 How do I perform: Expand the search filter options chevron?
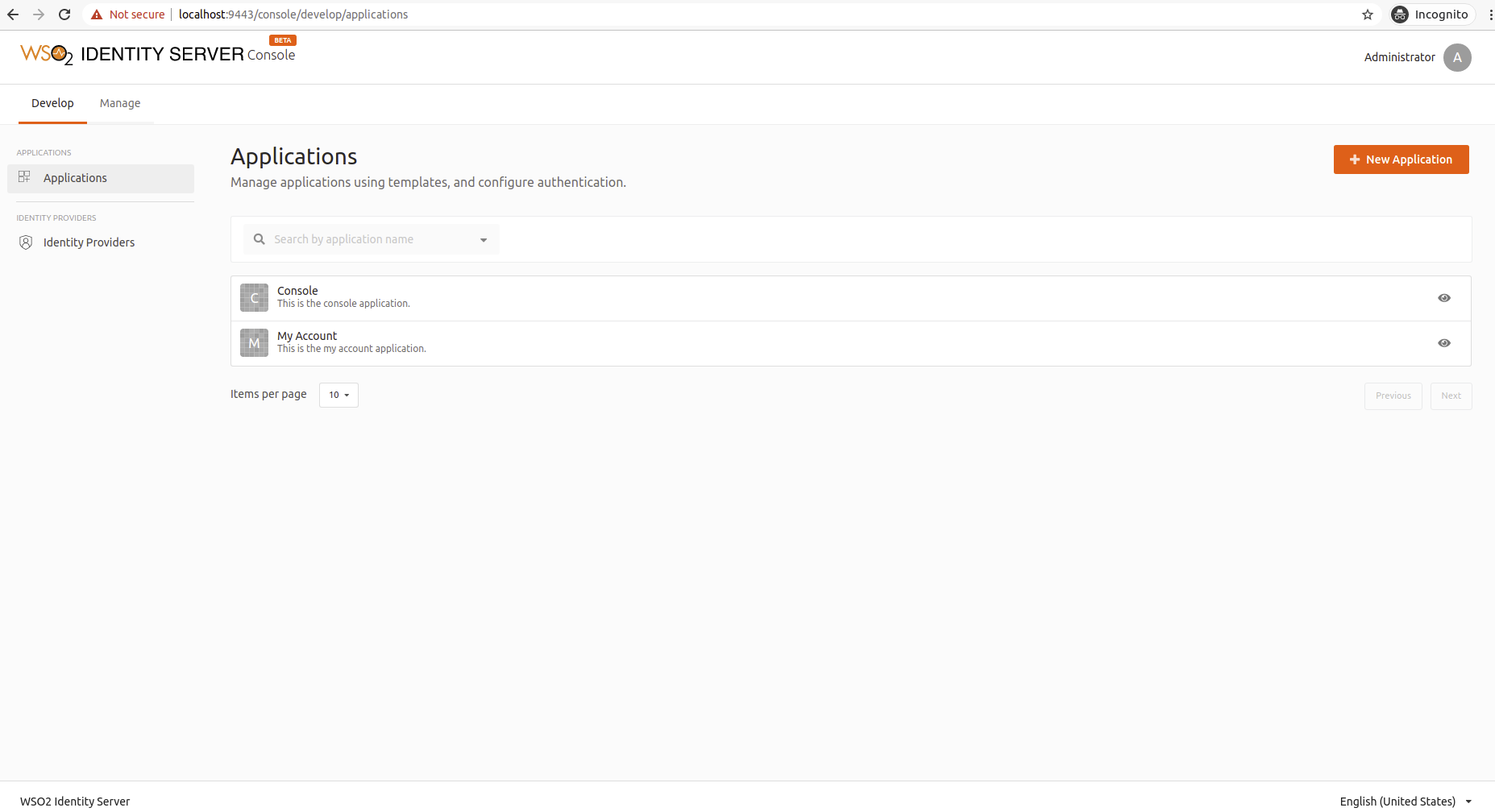[x=483, y=239]
